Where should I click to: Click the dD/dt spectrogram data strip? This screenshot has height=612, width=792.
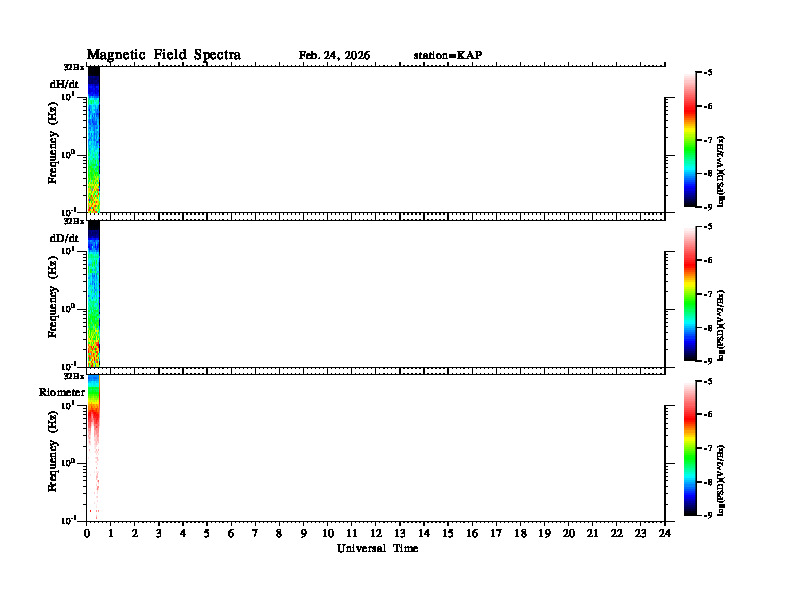(94, 293)
